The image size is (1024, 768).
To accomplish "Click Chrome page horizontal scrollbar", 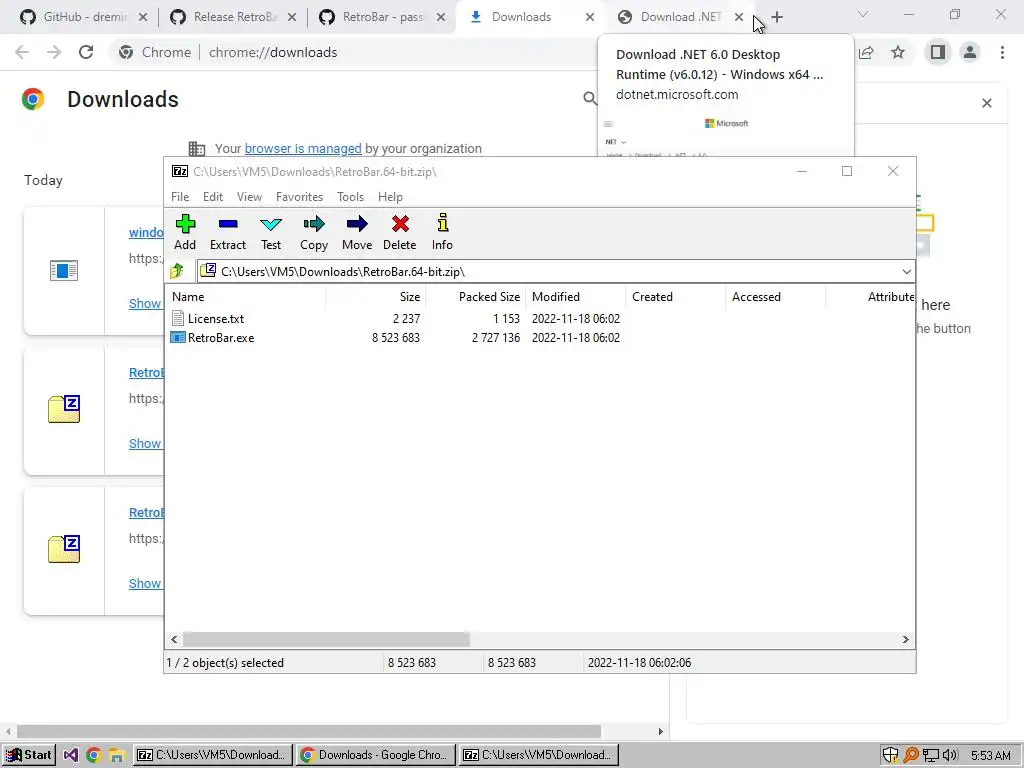I will (309, 731).
